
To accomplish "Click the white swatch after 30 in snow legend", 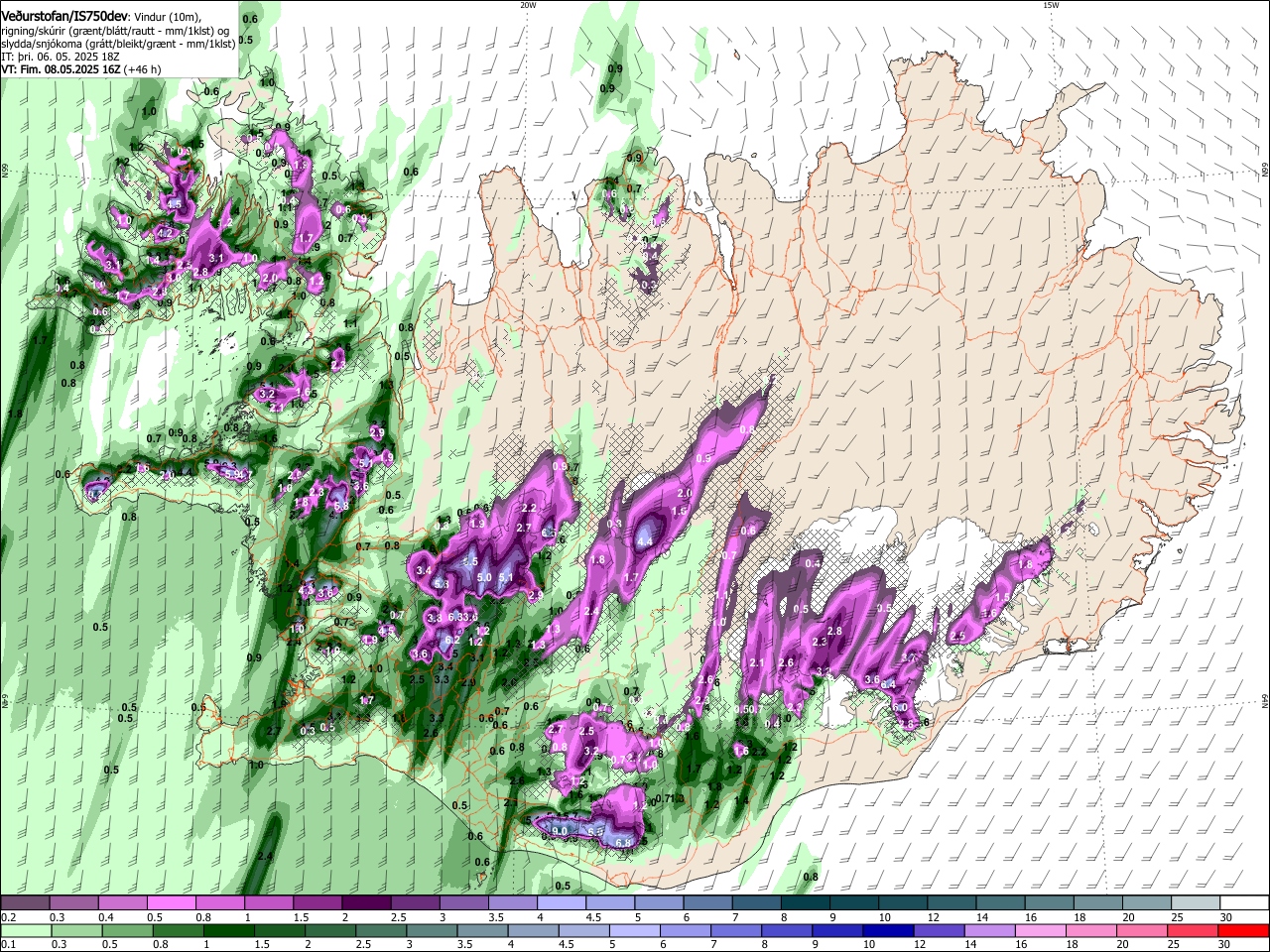I will pyautogui.click(x=1245, y=903).
